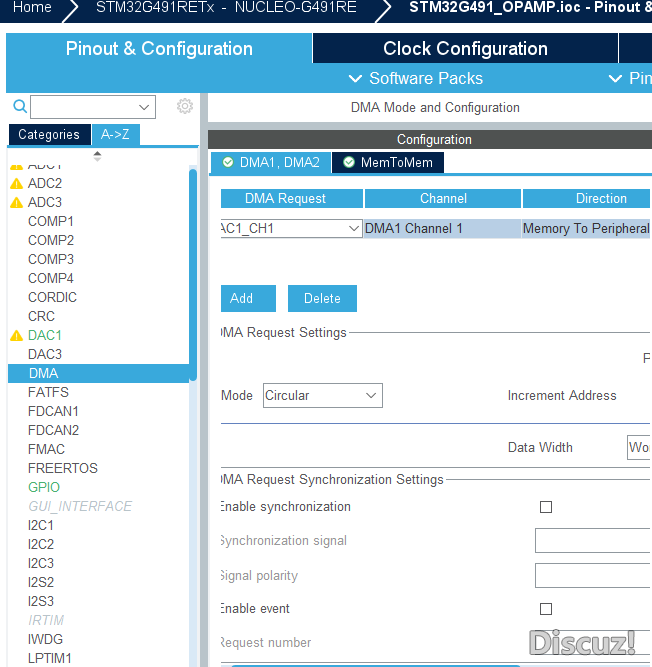
Task: Click the Direction column header
Action: click(587, 199)
